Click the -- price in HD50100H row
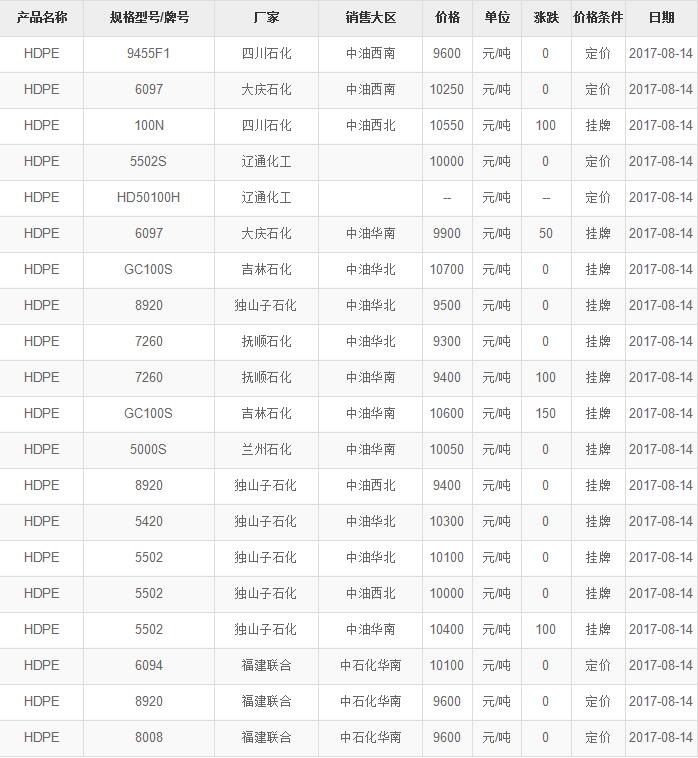Viewport: 698px width, 758px height. point(447,198)
